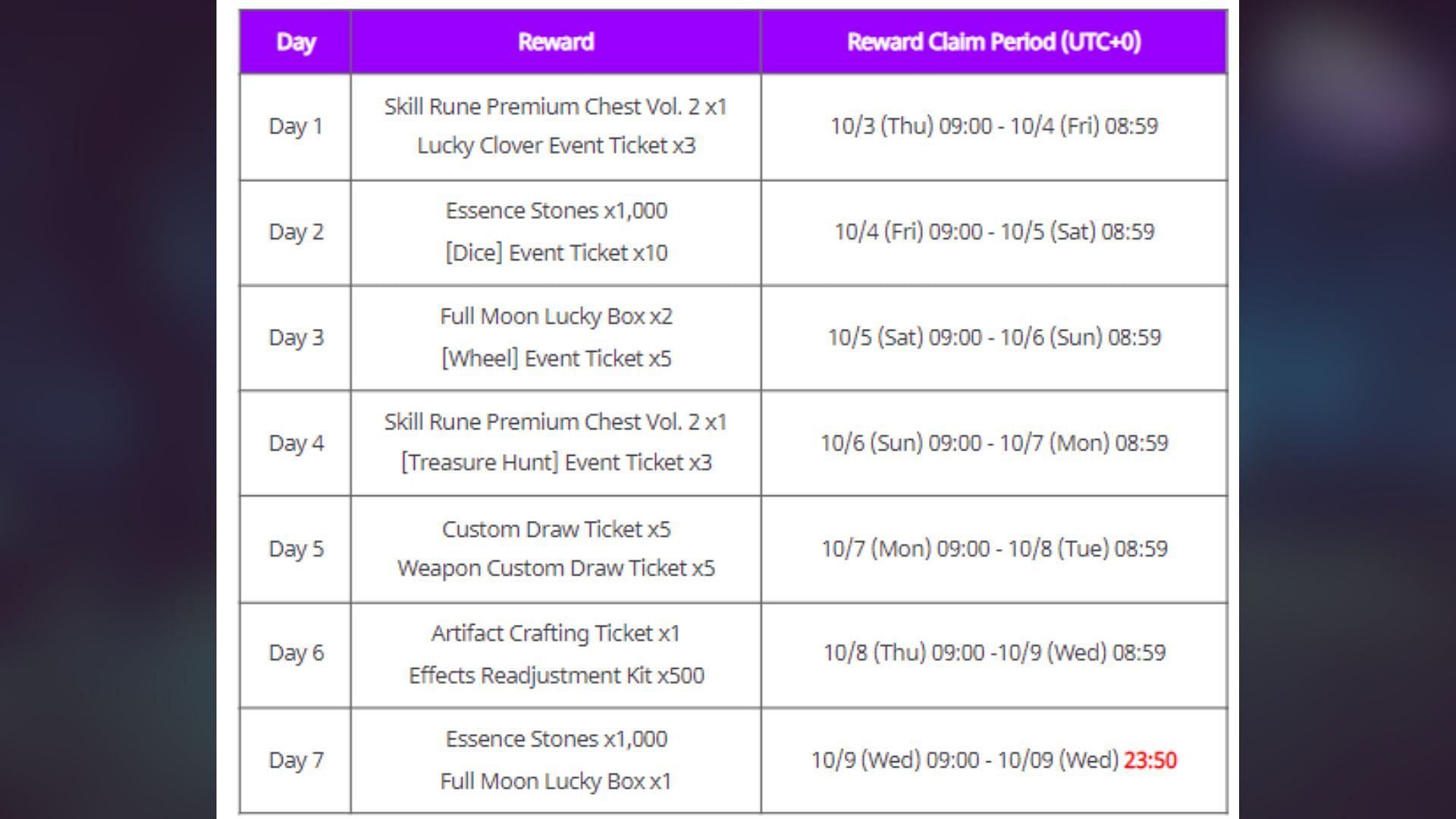Select the Day 1 row label

click(x=296, y=126)
